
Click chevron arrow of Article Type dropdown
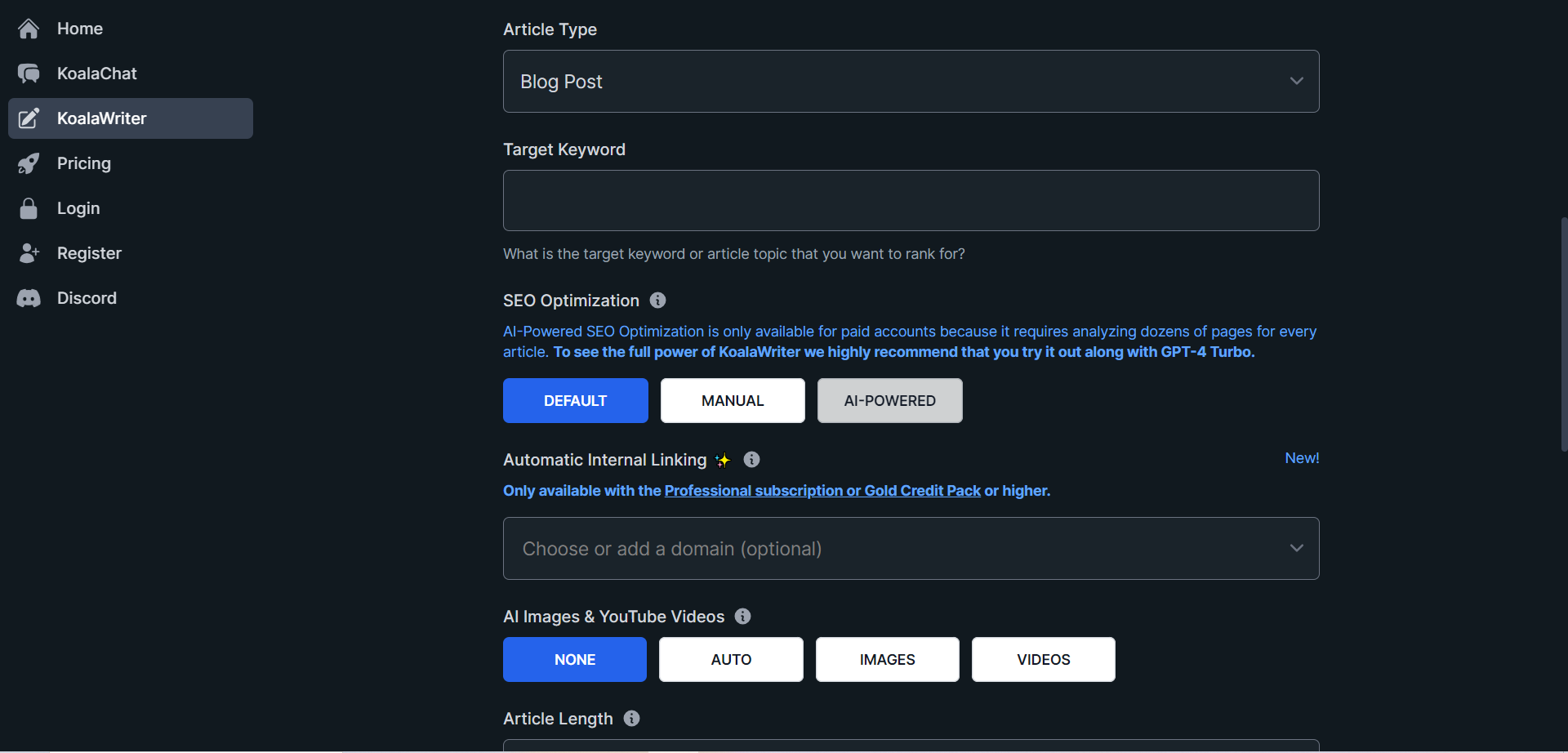point(1297,81)
